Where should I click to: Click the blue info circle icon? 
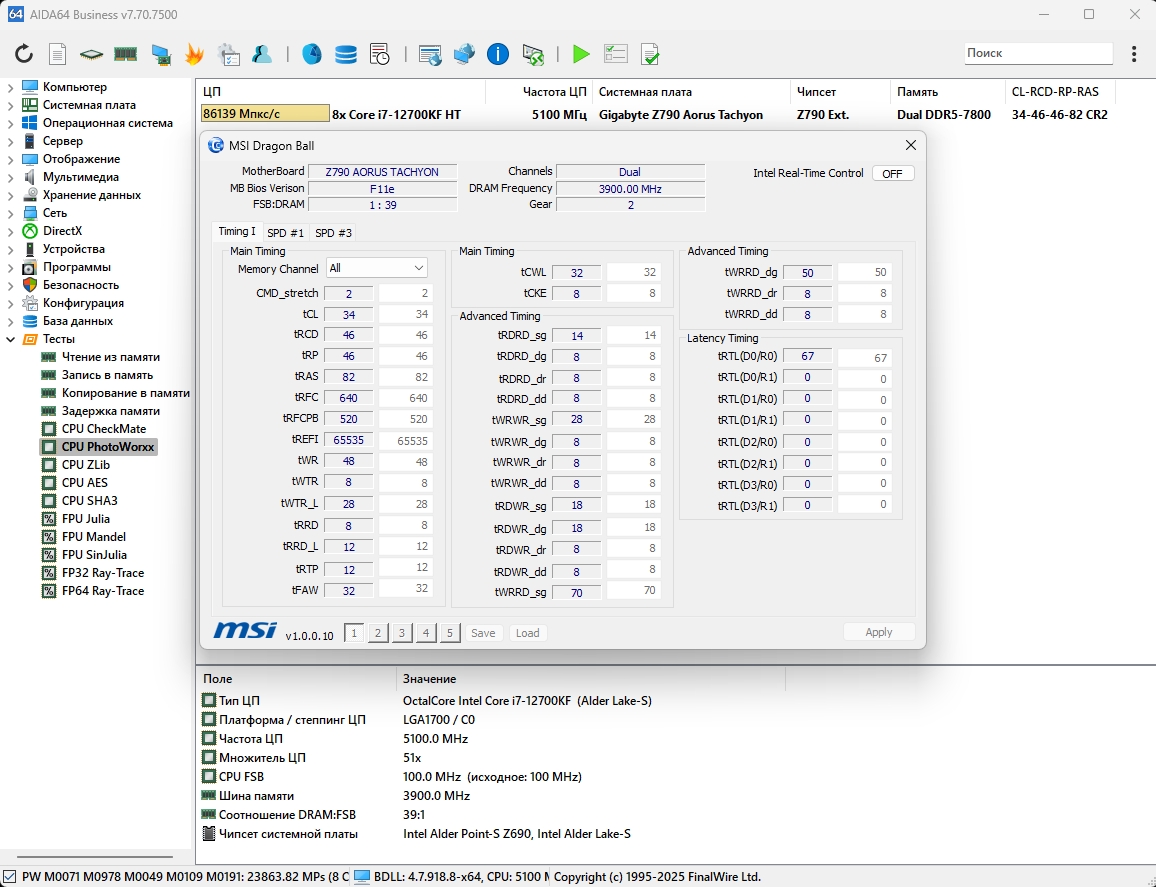498,54
